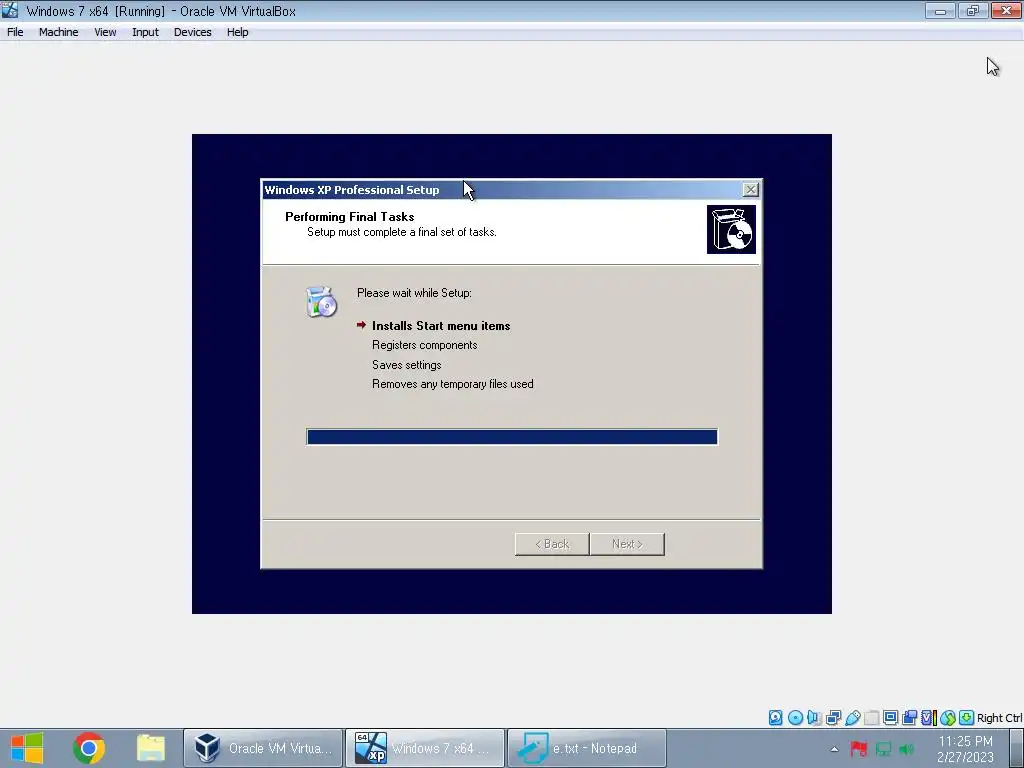Open the Machine menu
The height and width of the screenshot is (768, 1024).
[58, 32]
